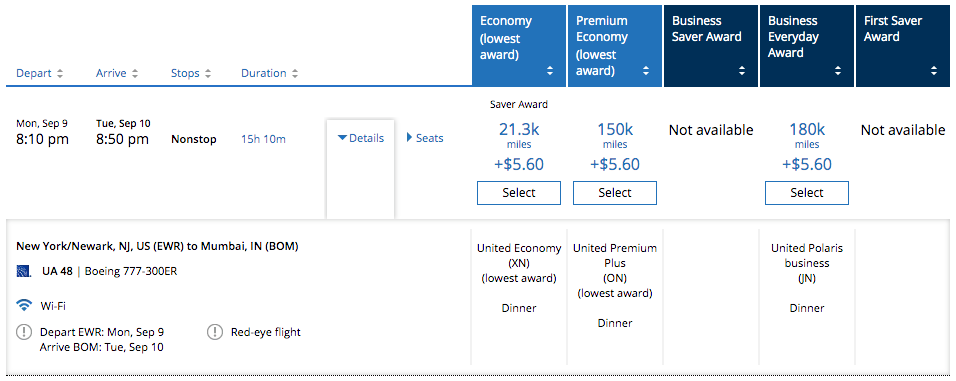Click the United Airlines logo icon
The height and width of the screenshot is (381, 956).
pyautogui.click(x=23, y=271)
